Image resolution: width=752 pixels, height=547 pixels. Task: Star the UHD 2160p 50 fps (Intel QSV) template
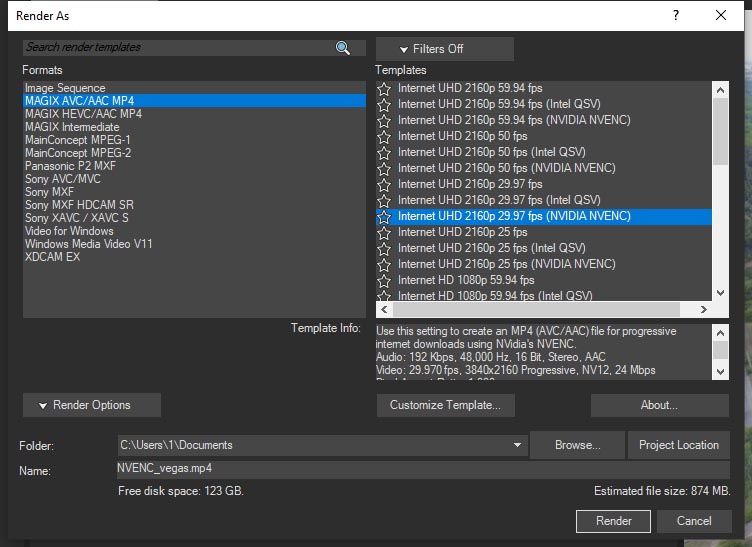coord(384,152)
